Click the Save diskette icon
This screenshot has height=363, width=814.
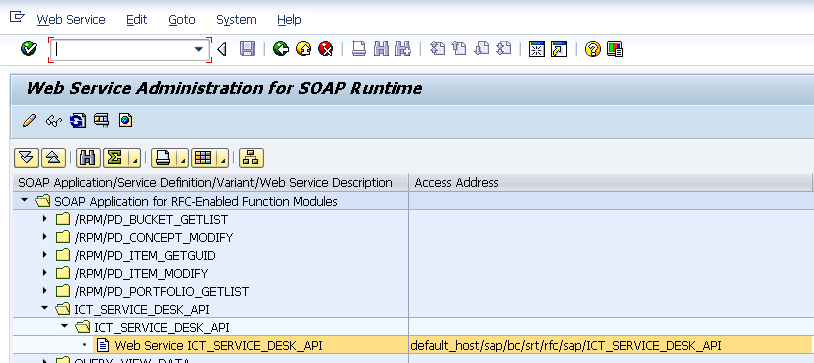(x=247, y=49)
